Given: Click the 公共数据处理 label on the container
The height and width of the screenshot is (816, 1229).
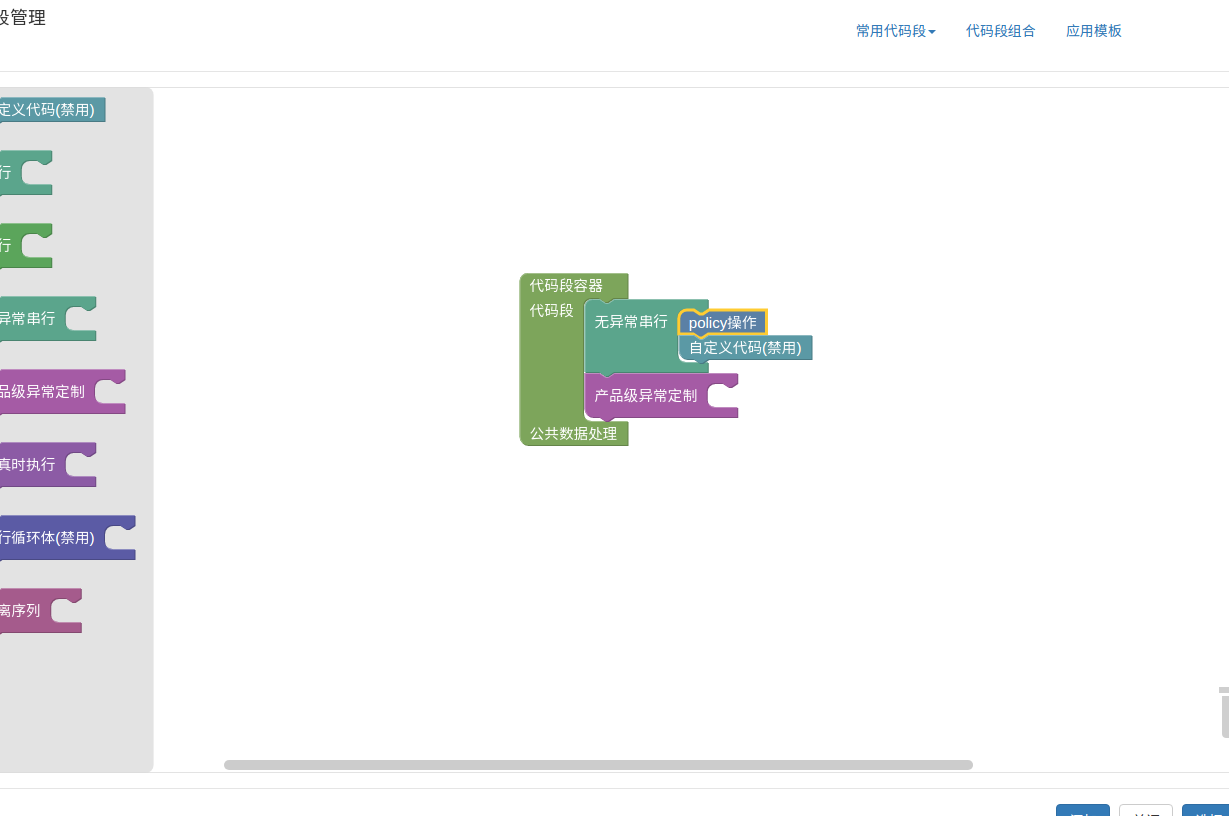Looking at the screenshot, I should 573,434.
